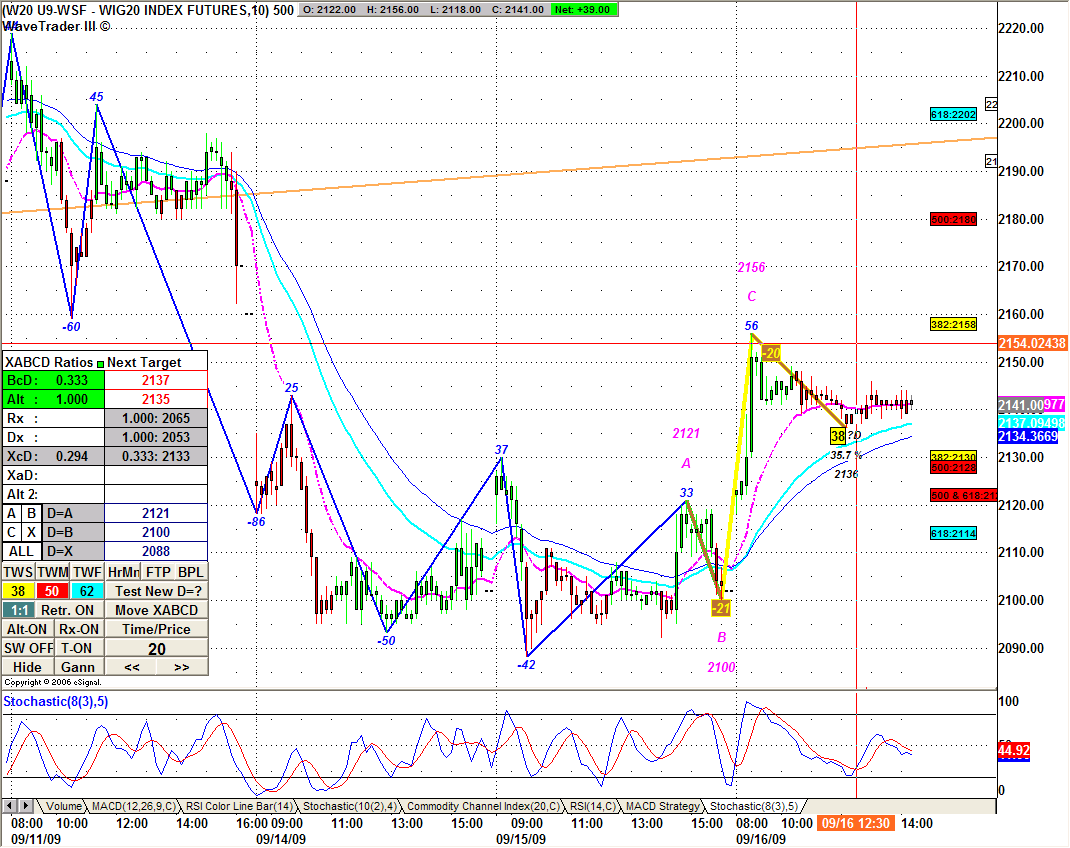Image resolution: width=1070 pixels, height=848 pixels.
Task: Select the yellow -20 swing marker on chart
Action: [771, 353]
